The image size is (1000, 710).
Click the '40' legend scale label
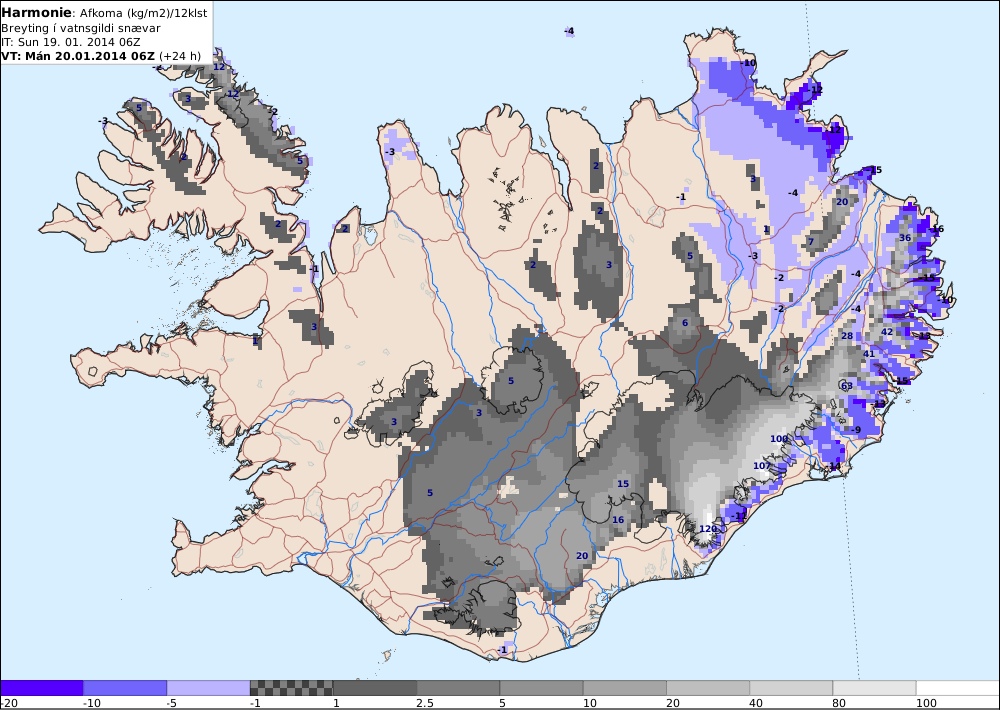[x=757, y=703]
